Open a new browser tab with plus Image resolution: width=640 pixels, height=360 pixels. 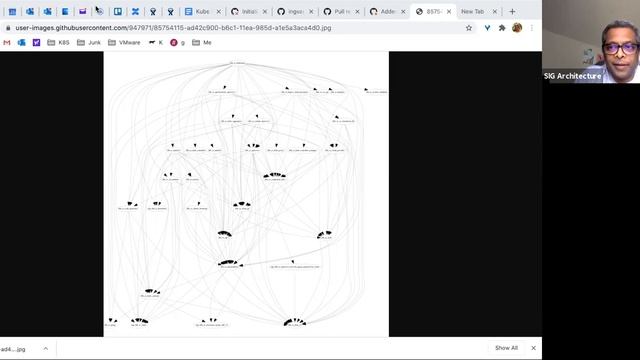512,12
